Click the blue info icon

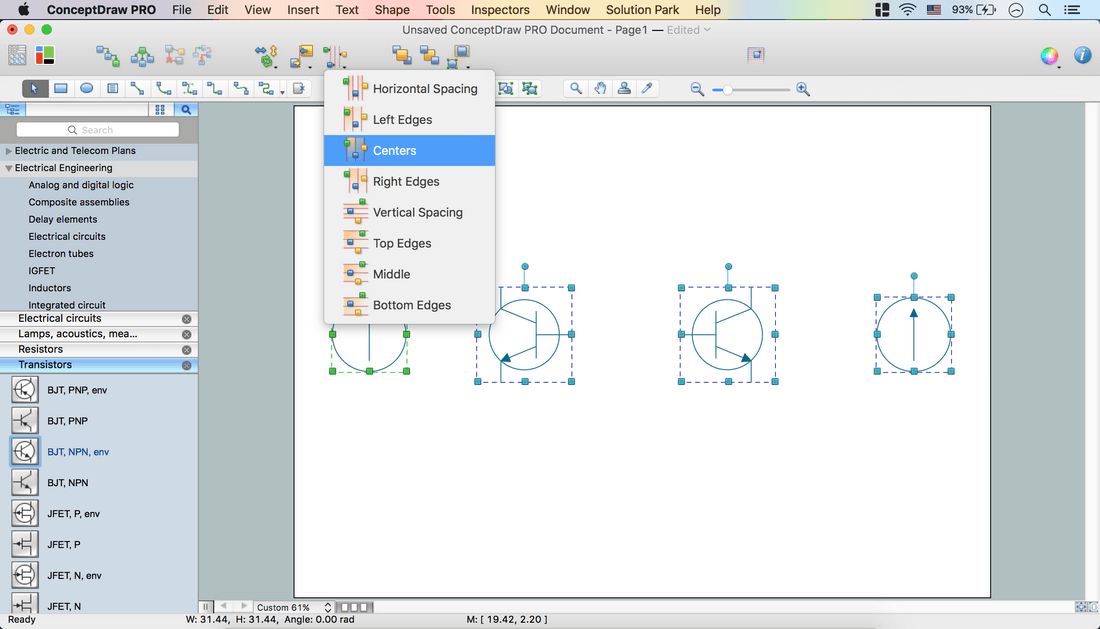pyautogui.click(x=1082, y=56)
